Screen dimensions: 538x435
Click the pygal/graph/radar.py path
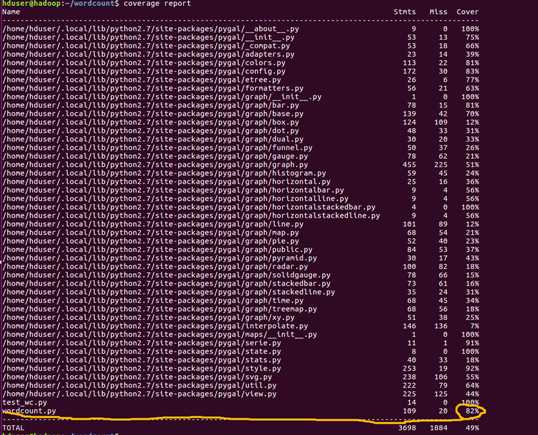155,267
